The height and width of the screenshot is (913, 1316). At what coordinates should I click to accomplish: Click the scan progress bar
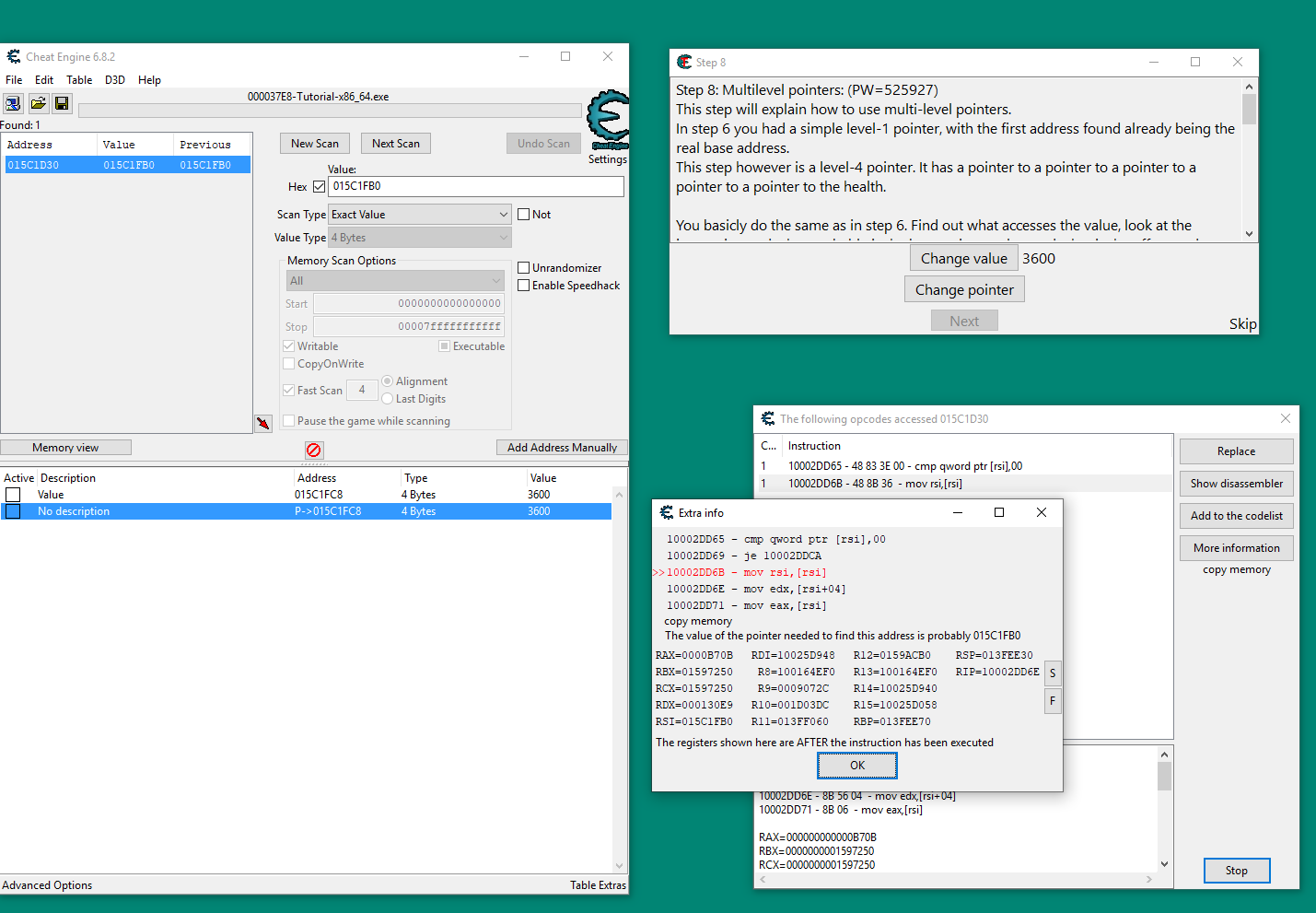pyautogui.click(x=330, y=111)
